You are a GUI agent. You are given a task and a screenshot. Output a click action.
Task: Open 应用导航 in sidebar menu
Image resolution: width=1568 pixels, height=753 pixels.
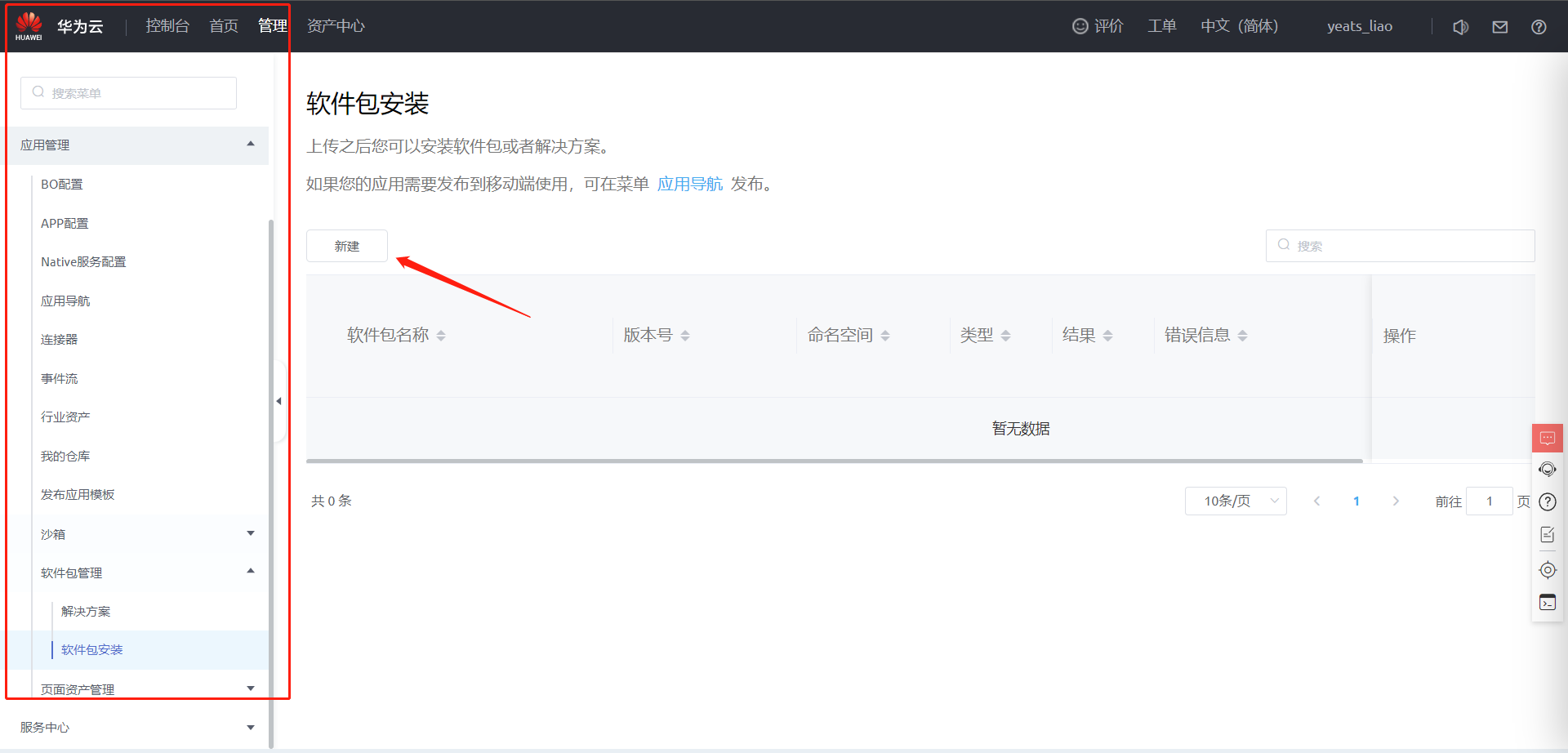[x=65, y=301]
